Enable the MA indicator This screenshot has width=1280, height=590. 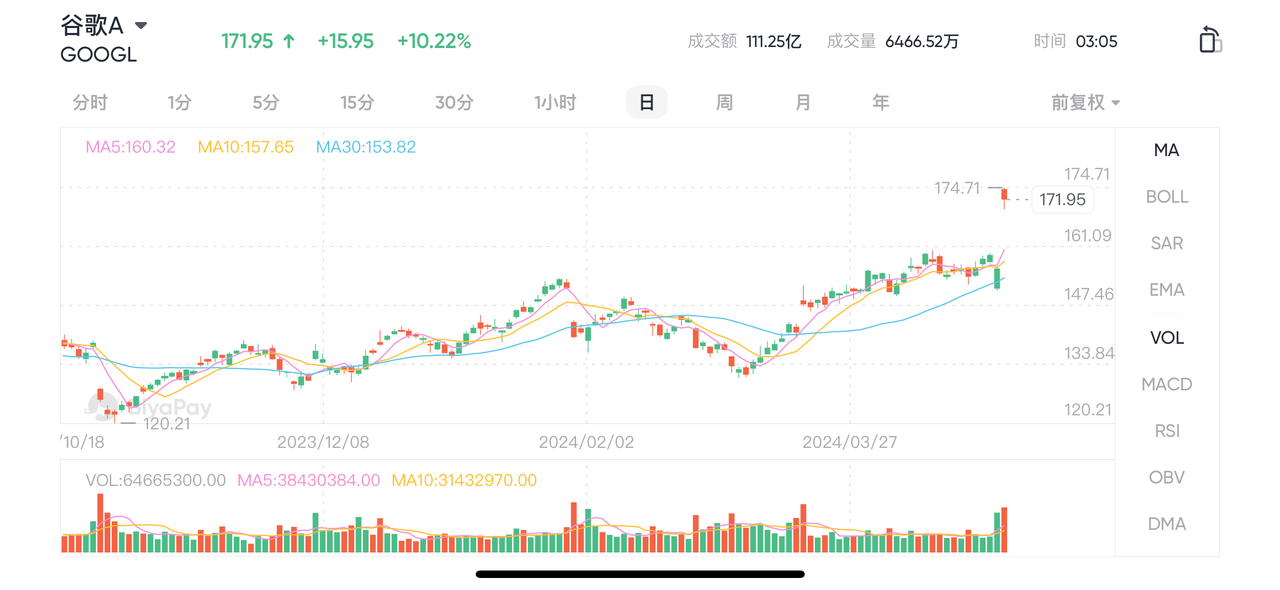click(1166, 150)
